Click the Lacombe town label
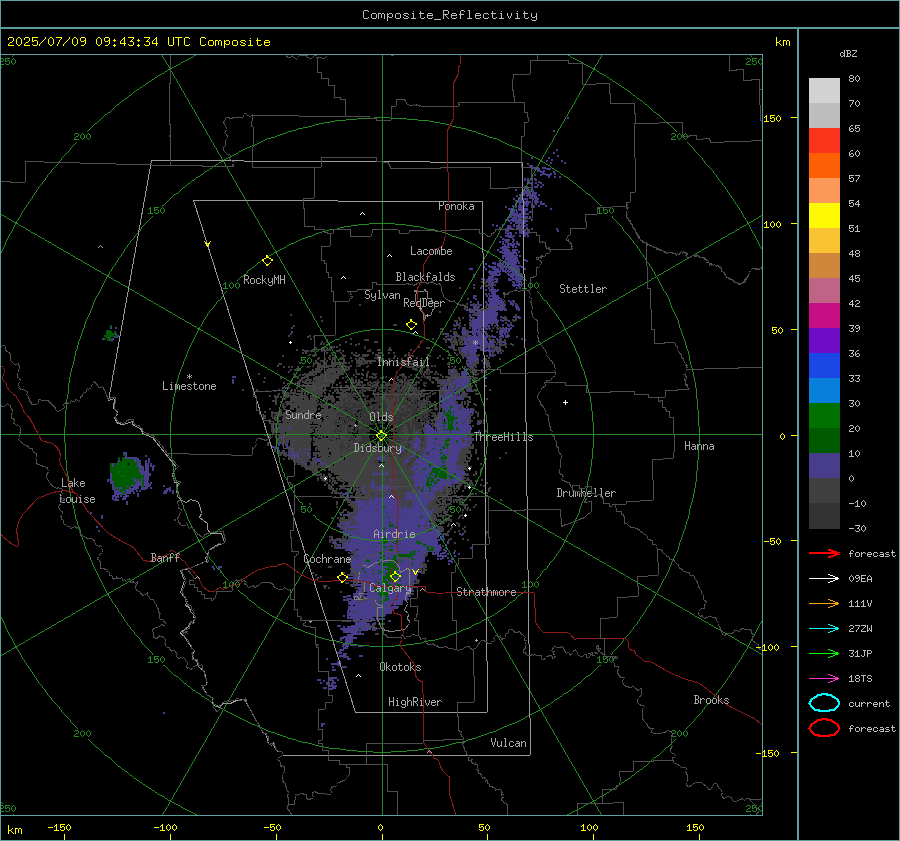This screenshot has width=900, height=841. (x=431, y=251)
